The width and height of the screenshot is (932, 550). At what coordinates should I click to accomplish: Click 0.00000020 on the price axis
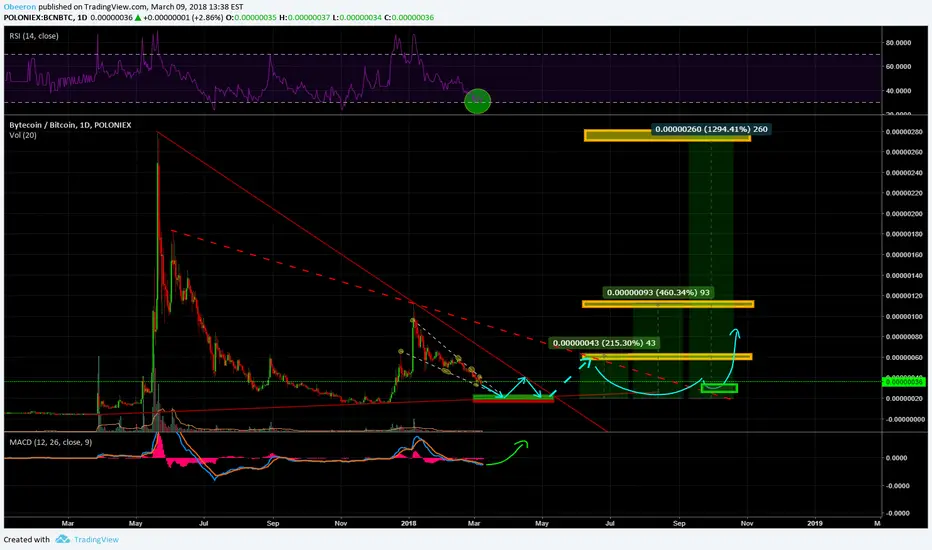click(903, 399)
